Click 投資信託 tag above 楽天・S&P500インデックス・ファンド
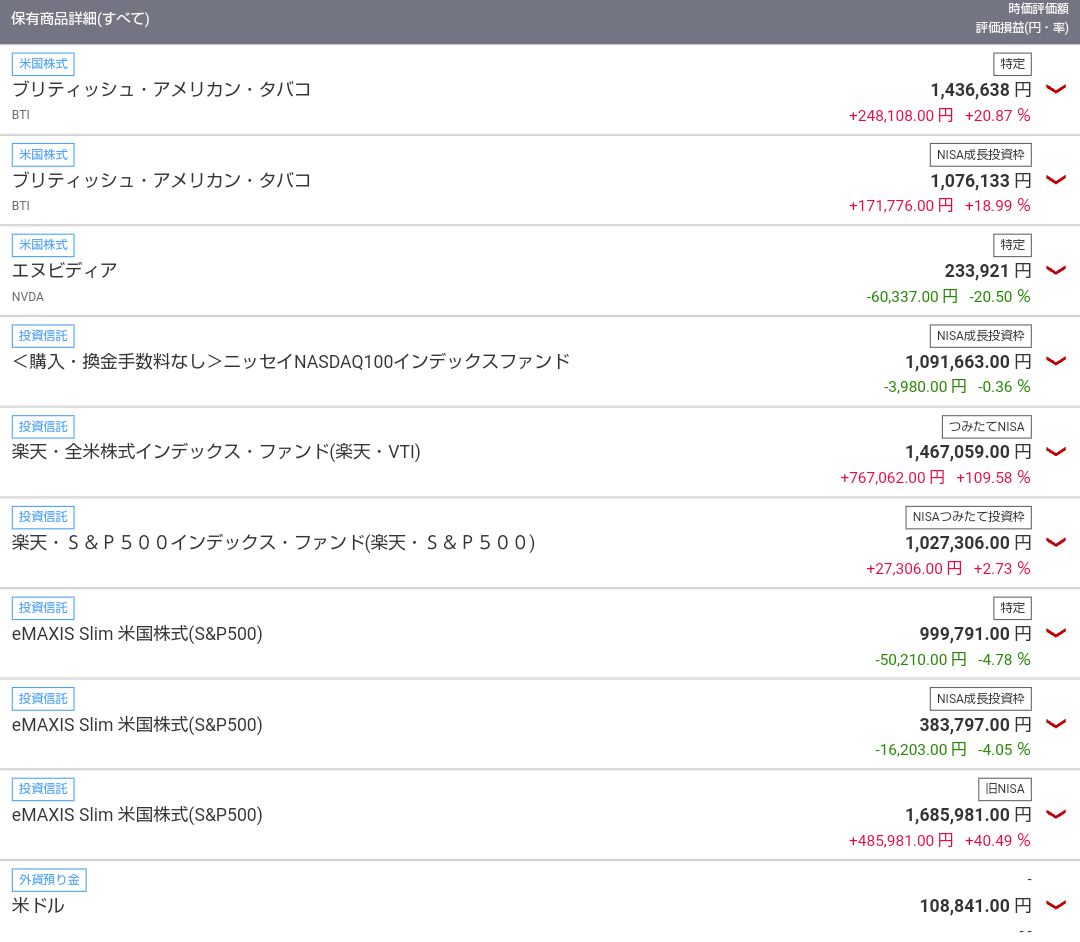This screenshot has width=1080, height=942. pos(43,517)
